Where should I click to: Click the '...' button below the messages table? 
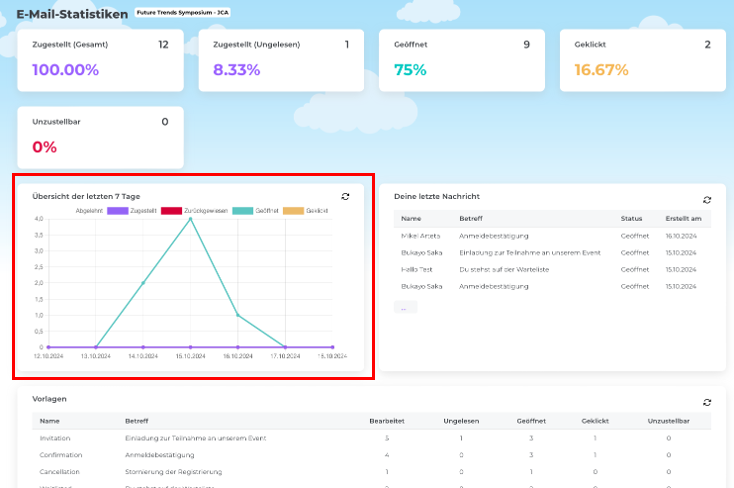(x=405, y=307)
